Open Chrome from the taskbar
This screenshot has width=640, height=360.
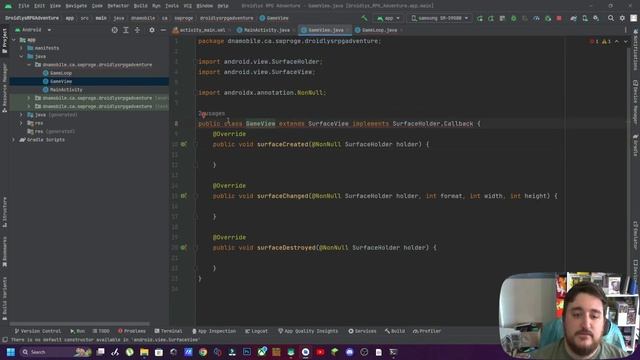(x=203, y=352)
